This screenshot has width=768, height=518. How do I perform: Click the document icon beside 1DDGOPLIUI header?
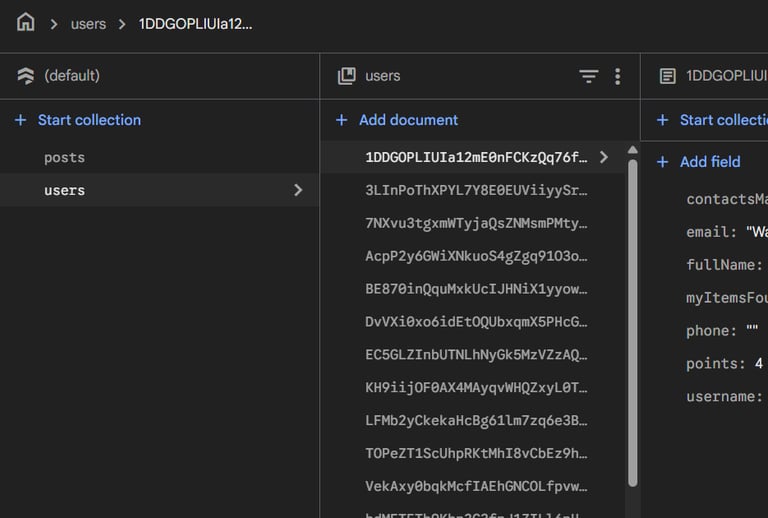(x=668, y=76)
